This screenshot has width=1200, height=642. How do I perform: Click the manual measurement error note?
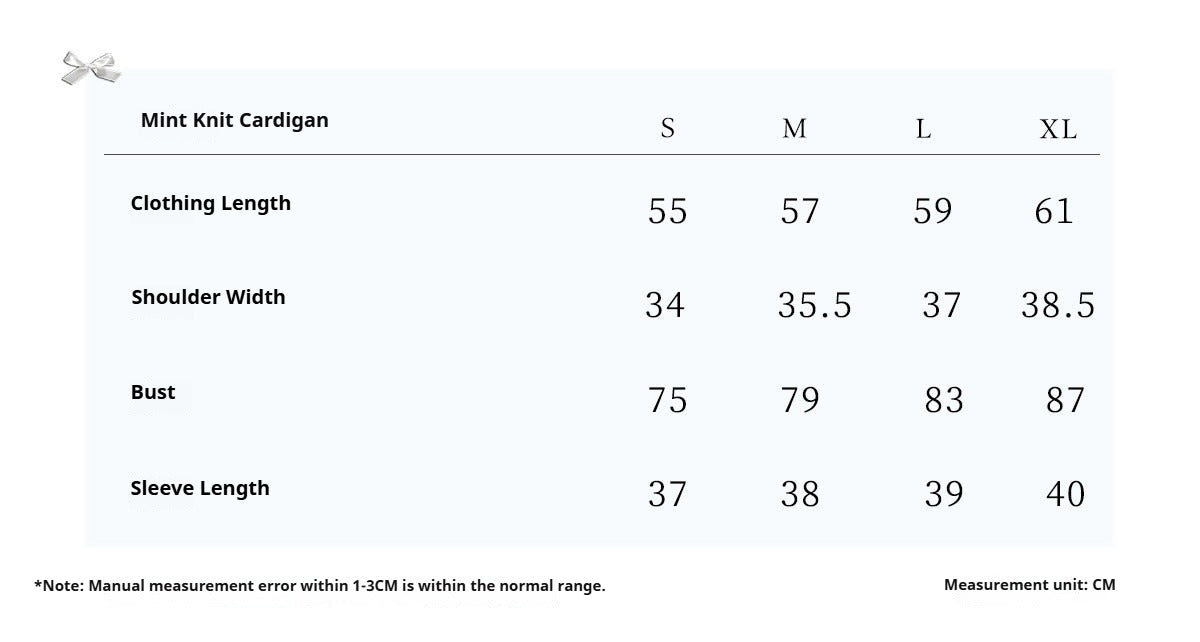point(320,586)
